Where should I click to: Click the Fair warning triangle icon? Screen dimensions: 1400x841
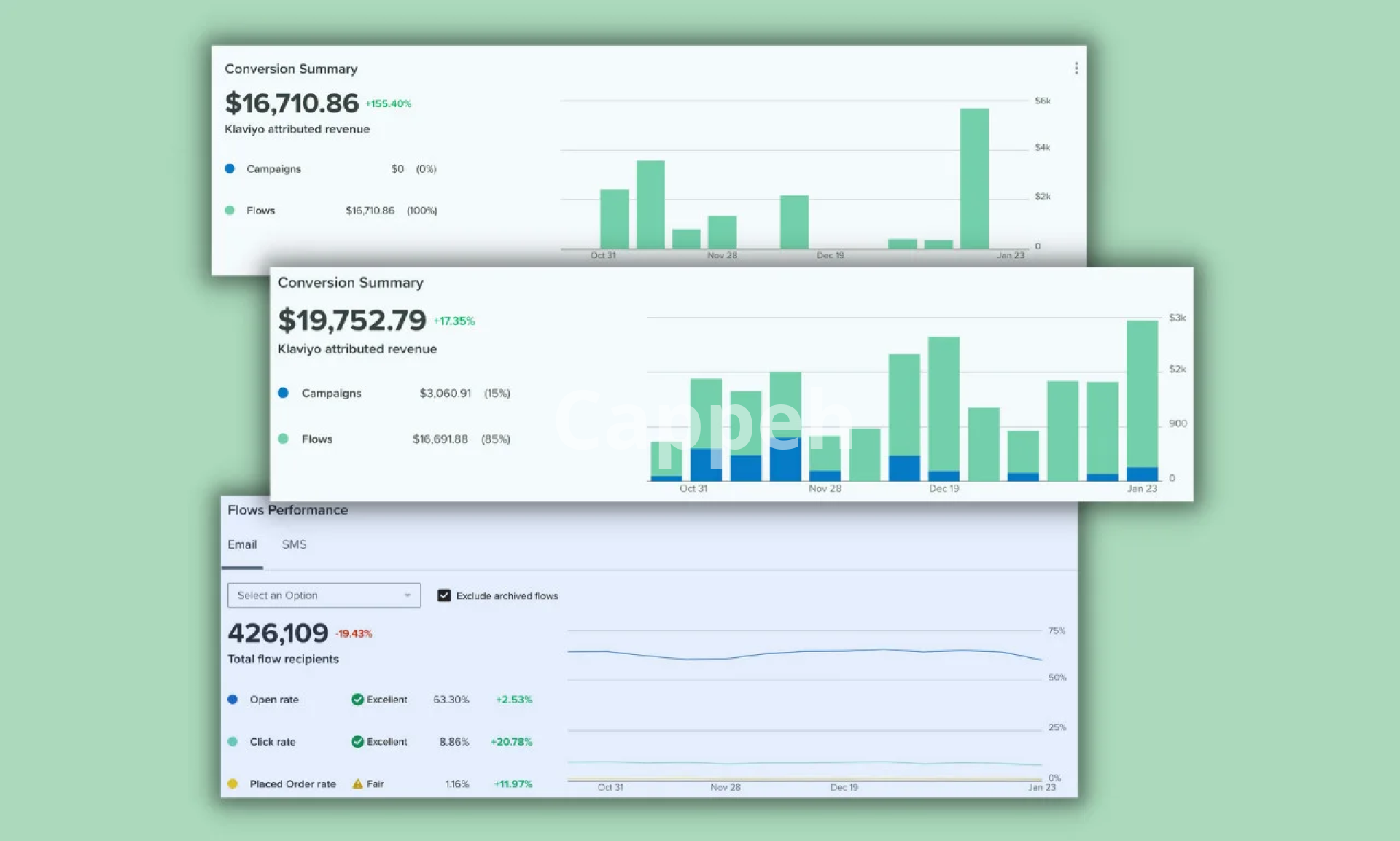tap(357, 784)
